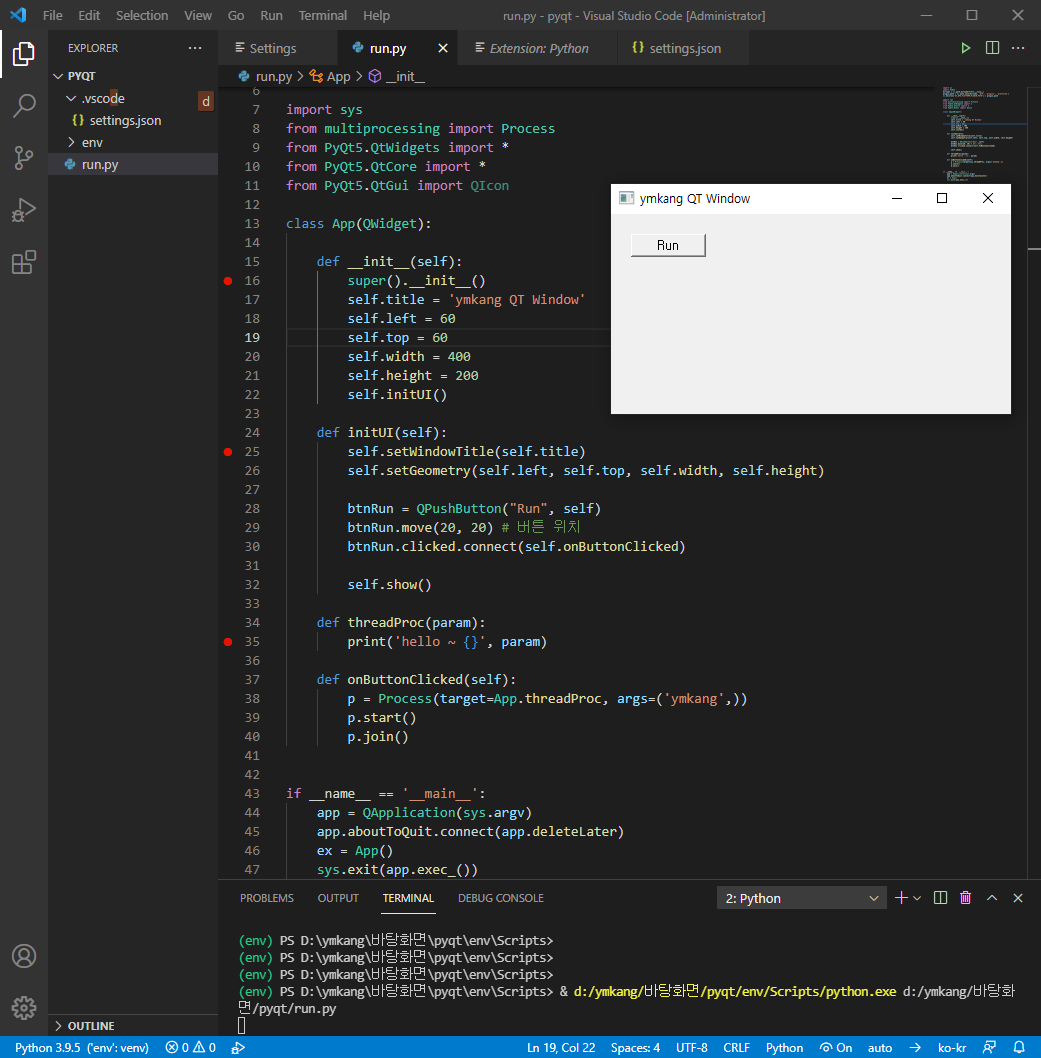Switch to the OUTPUT panel tab

pyautogui.click(x=338, y=898)
